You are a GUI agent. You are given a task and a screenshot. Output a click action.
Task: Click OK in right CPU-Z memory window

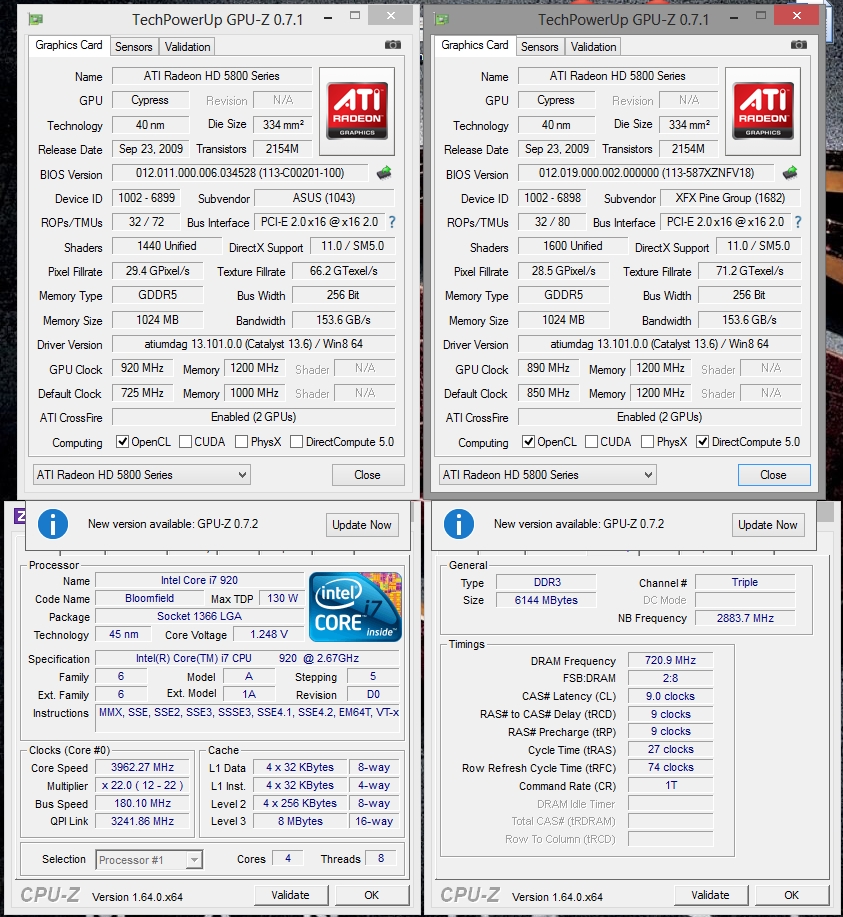point(792,895)
